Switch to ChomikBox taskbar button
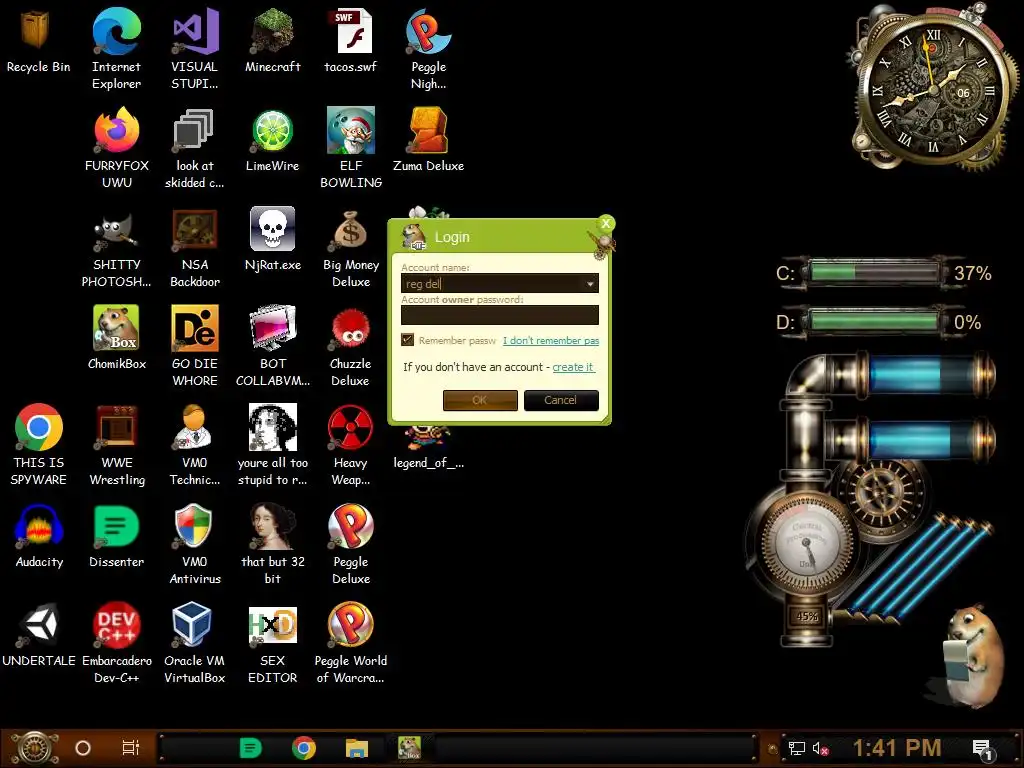Viewport: 1024px width, 768px height. pos(409,748)
